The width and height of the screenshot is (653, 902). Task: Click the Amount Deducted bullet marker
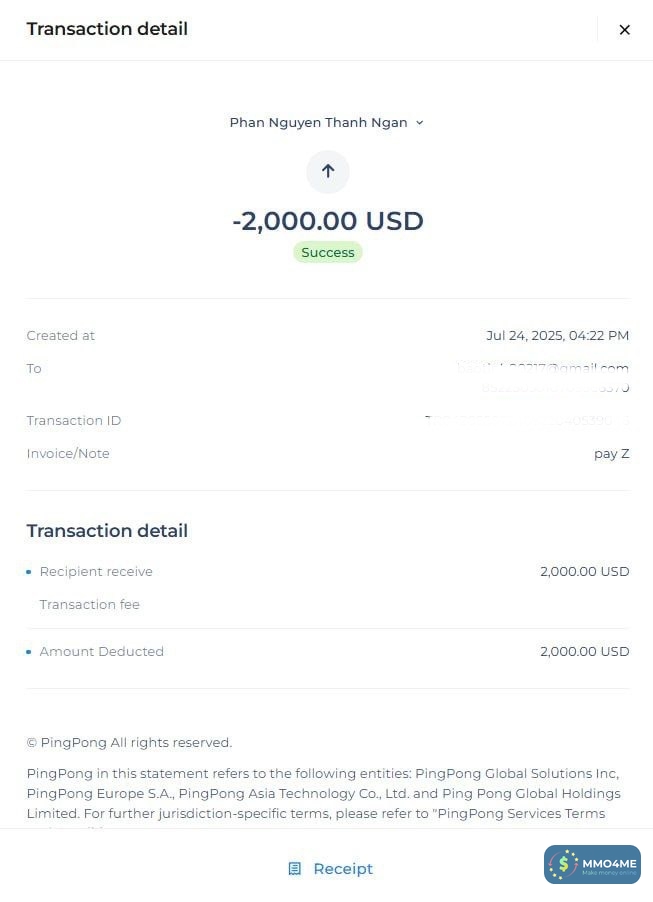pyautogui.click(x=29, y=652)
